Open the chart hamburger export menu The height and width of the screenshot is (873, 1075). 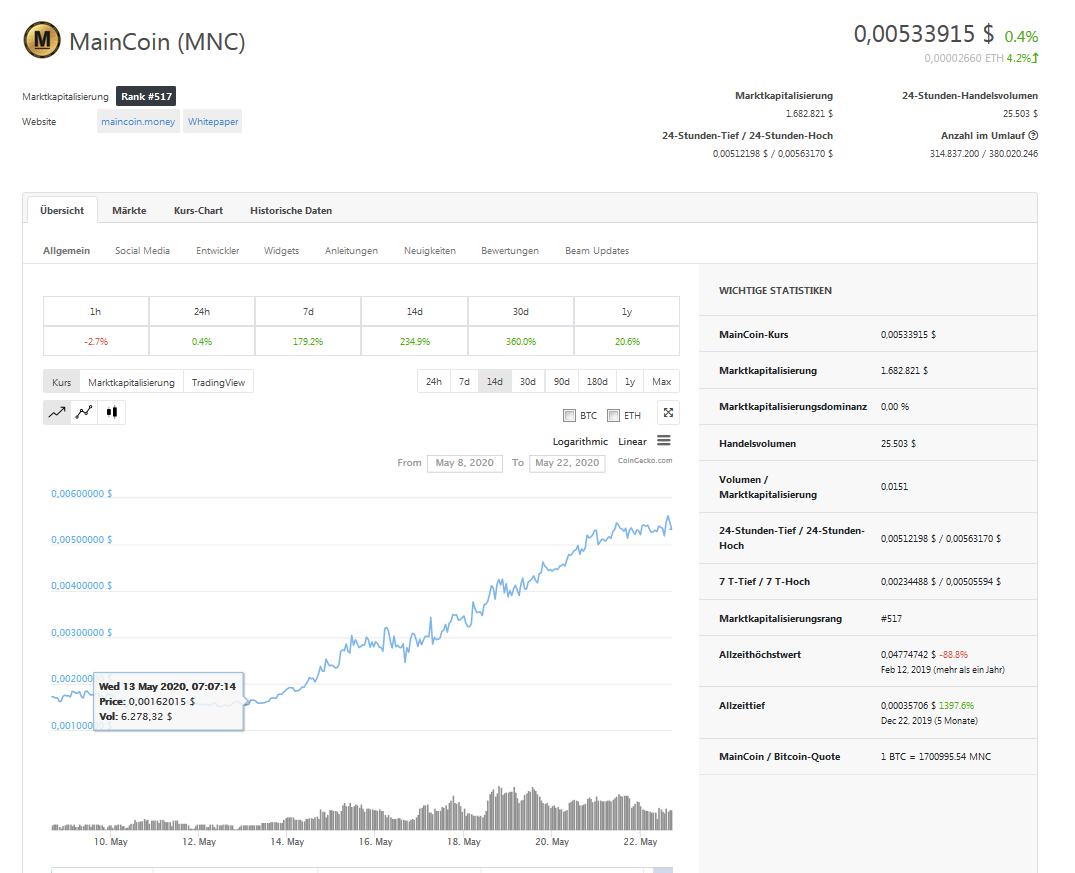pyautogui.click(x=664, y=441)
